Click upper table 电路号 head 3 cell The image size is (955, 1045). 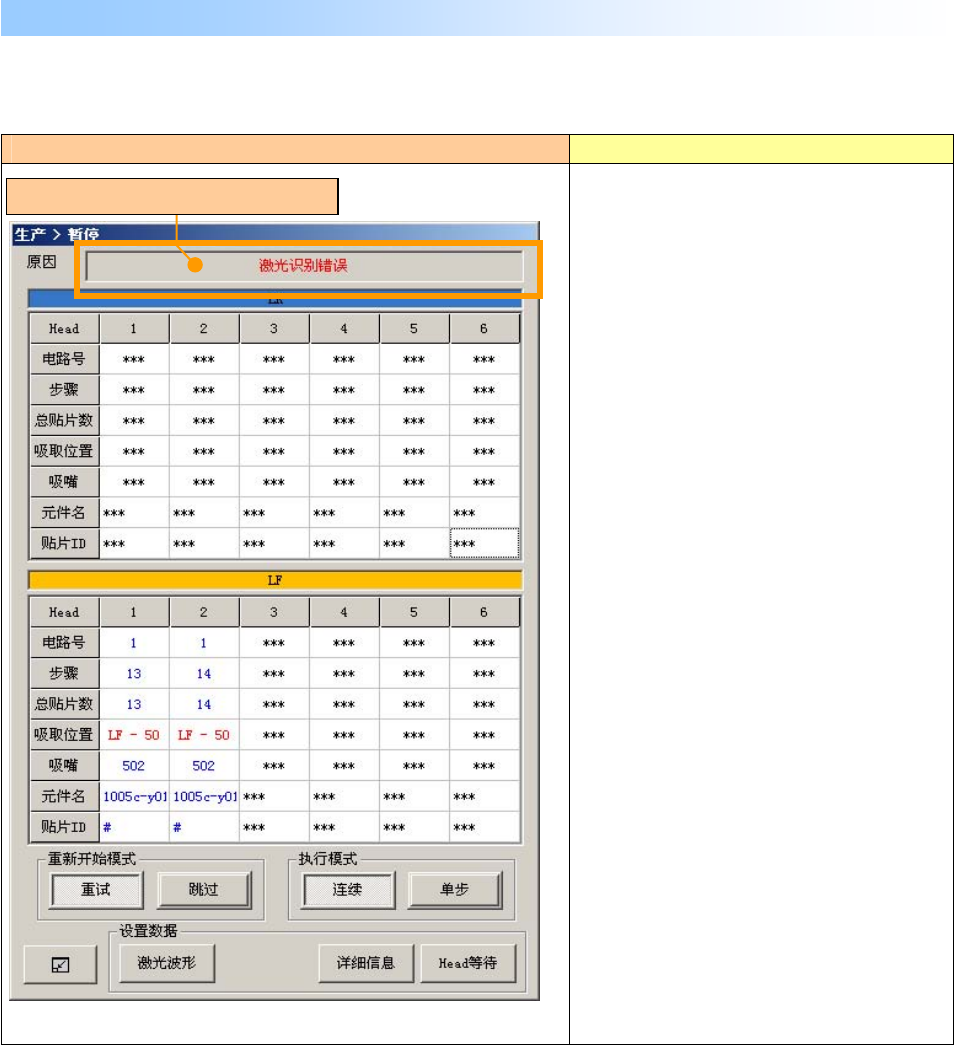(x=274, y=359)
